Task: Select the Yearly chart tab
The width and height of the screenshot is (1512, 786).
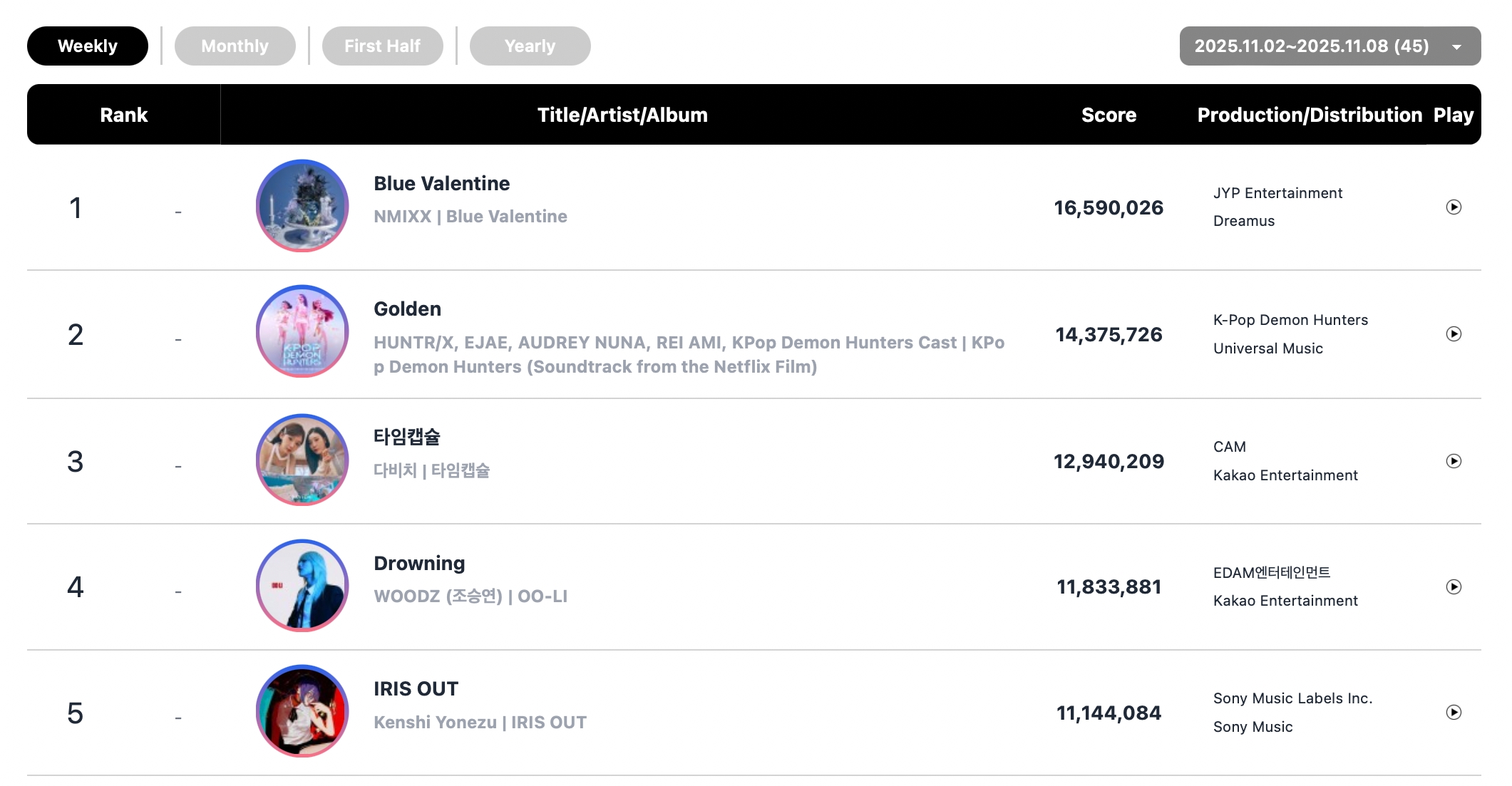Action: pyautogui.click(x=530, y=46)
